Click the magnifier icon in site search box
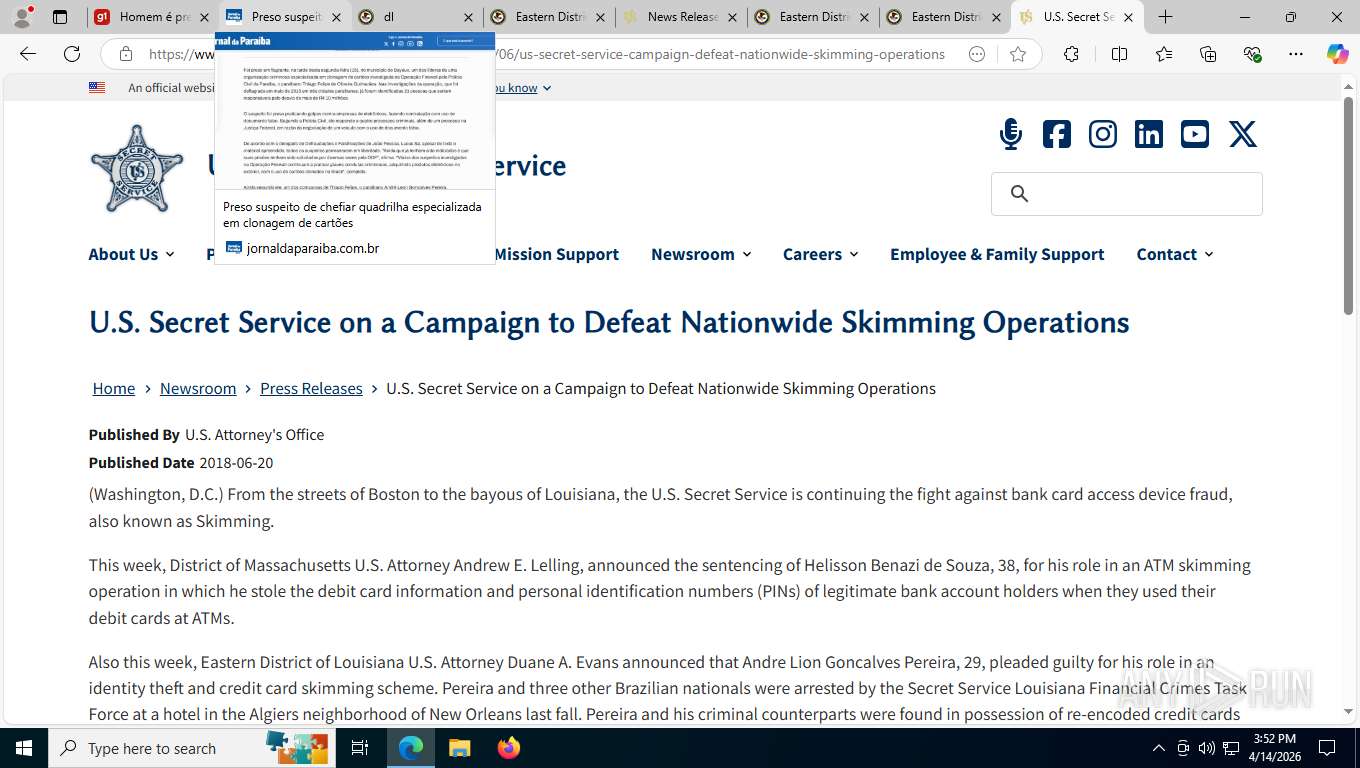The height and width of the screenshot is (768, 1360). coord(1019,194)
